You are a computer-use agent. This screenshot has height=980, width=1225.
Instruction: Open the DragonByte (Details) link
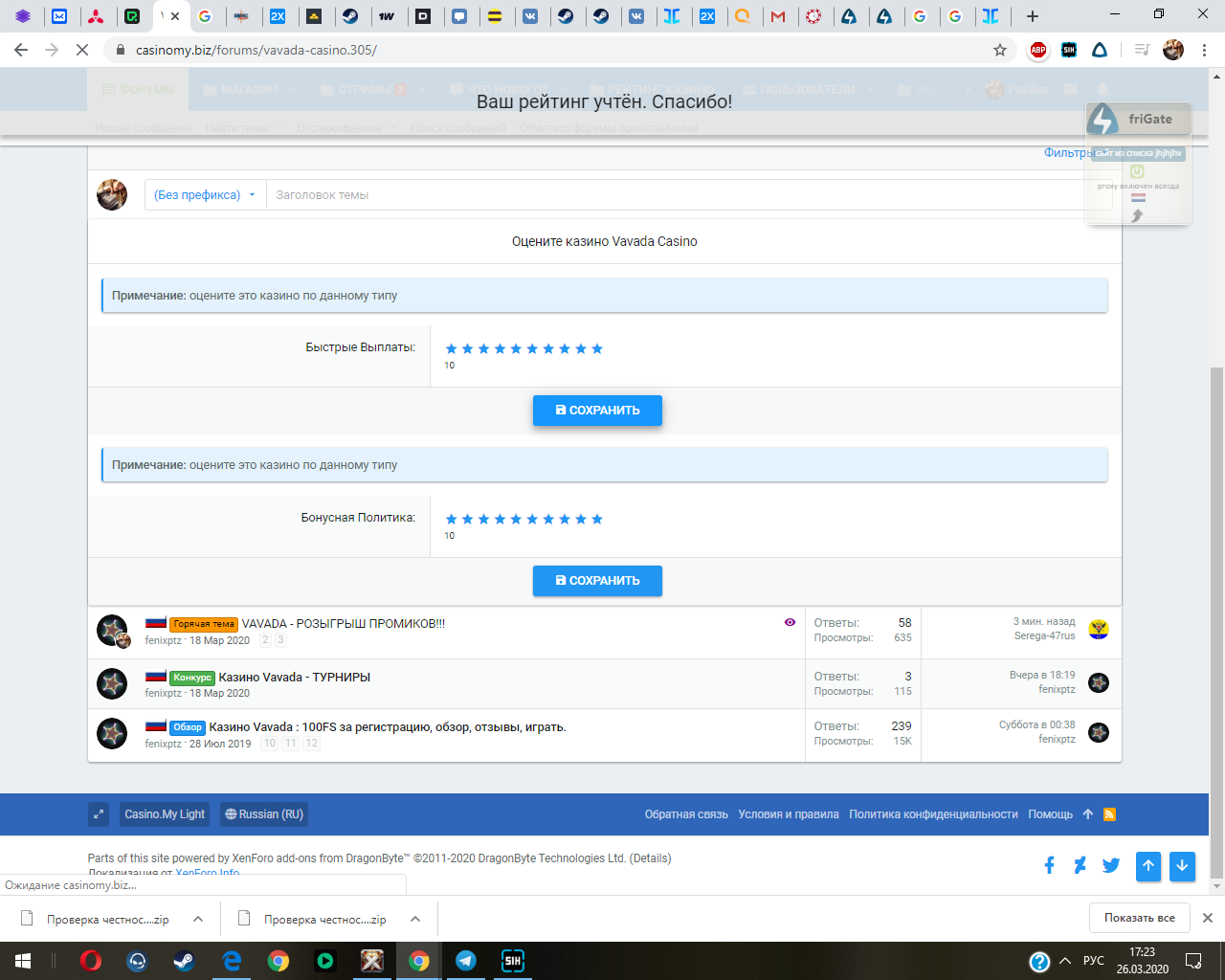click(651, 858)
